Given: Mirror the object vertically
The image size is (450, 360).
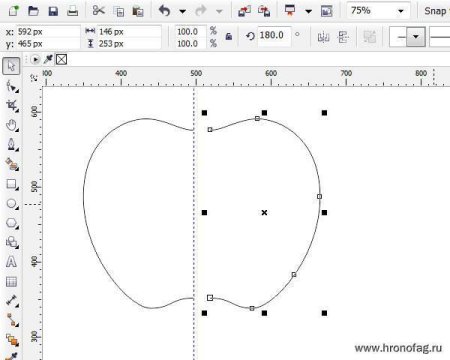Looking at the screenshot, I should [343, 37].
